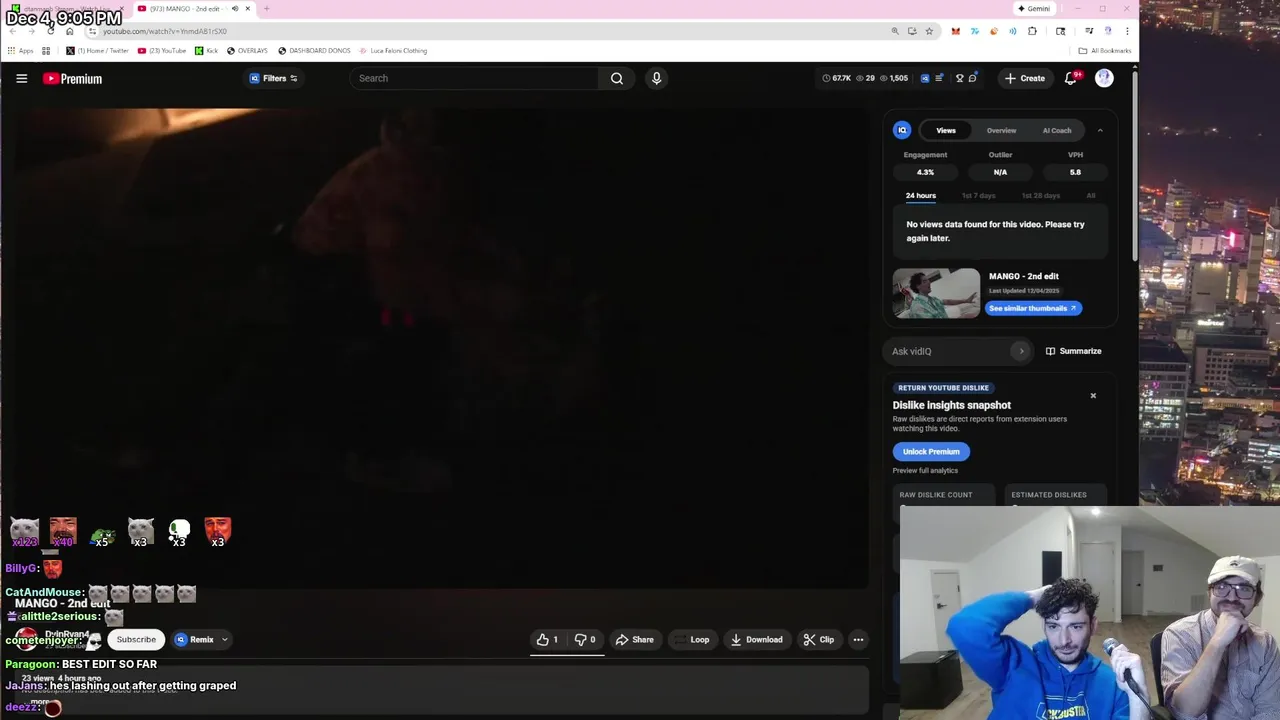The width and height of the screenshot is (1280, 720).
Task: Open the notifications bell
Action: click(x=1070, y=78)
